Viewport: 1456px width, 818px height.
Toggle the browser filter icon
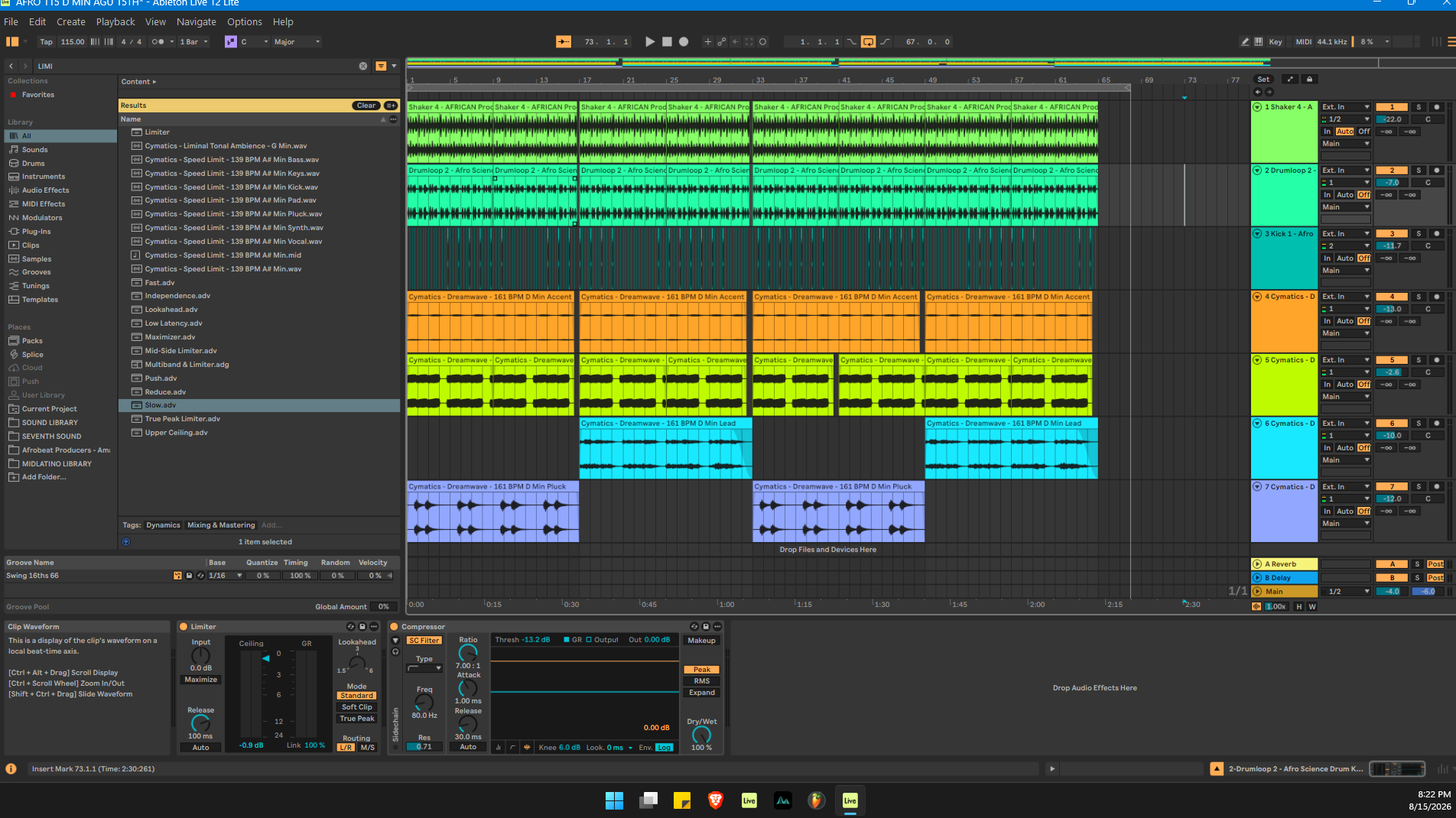381,67
